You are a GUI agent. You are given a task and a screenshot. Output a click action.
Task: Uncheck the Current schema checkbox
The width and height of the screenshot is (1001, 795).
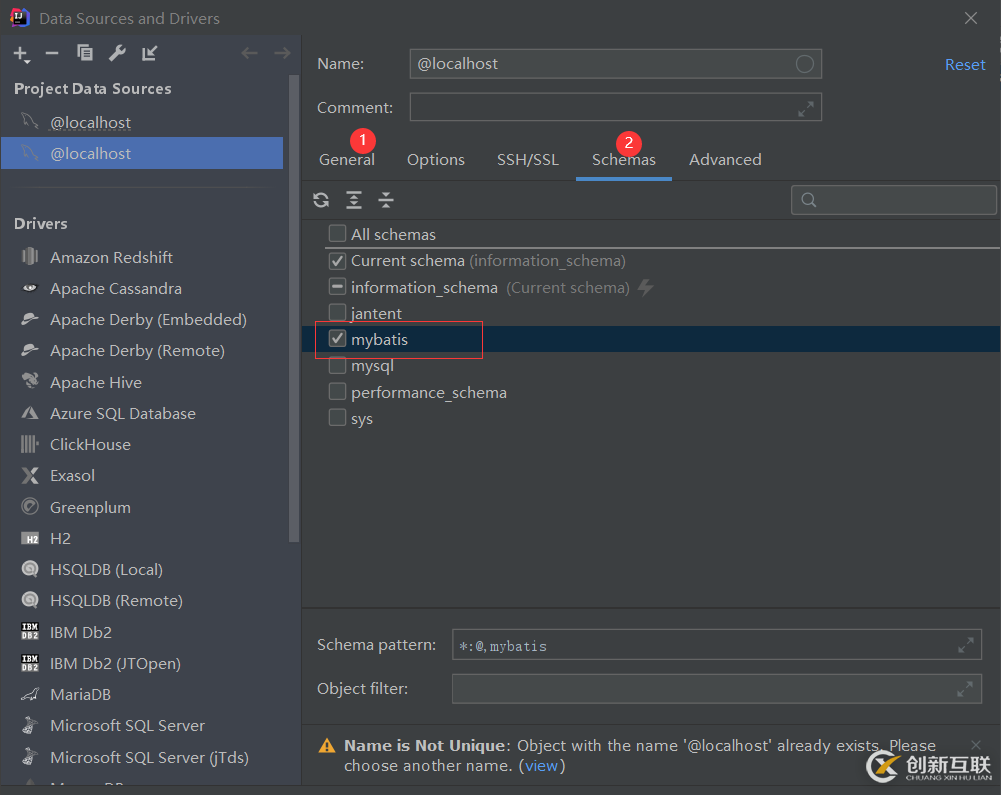click(x=337, y=261)
